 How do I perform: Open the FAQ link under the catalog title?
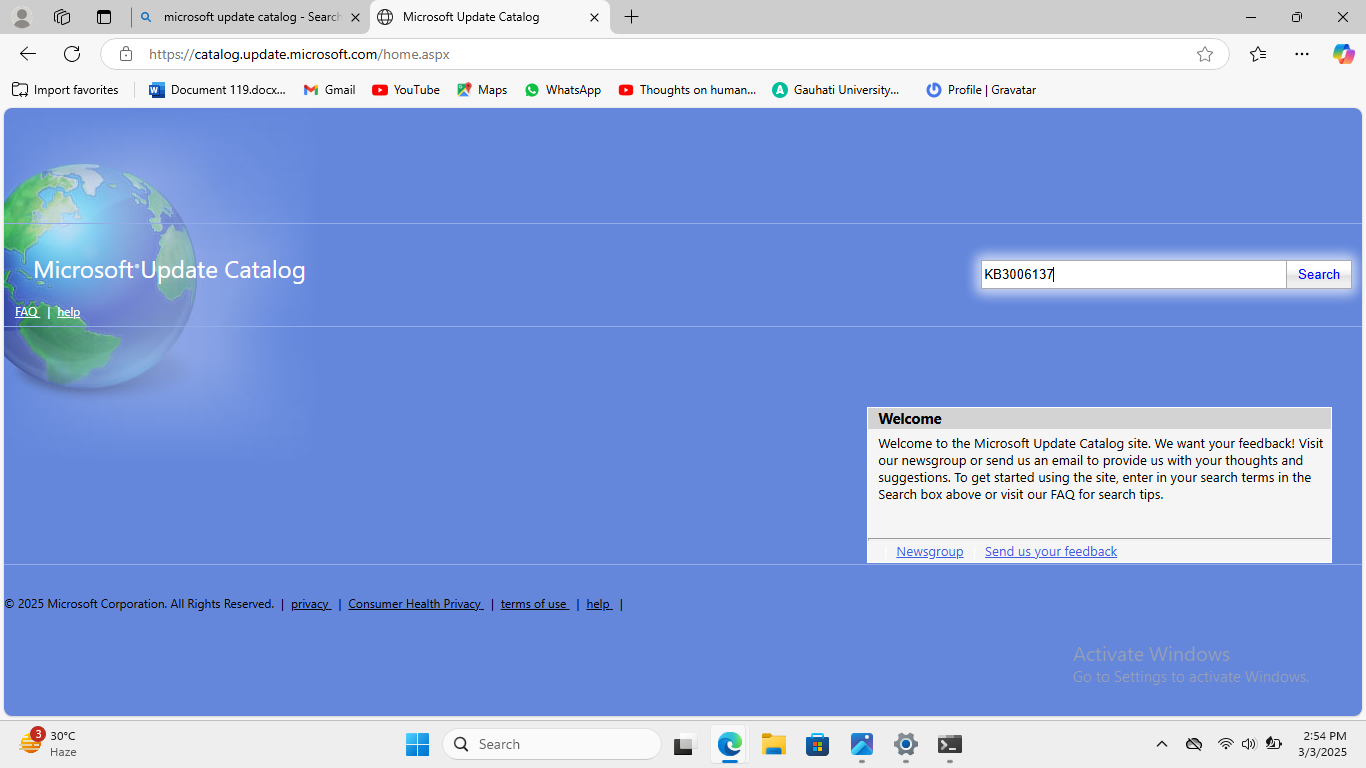pos(26,312)
